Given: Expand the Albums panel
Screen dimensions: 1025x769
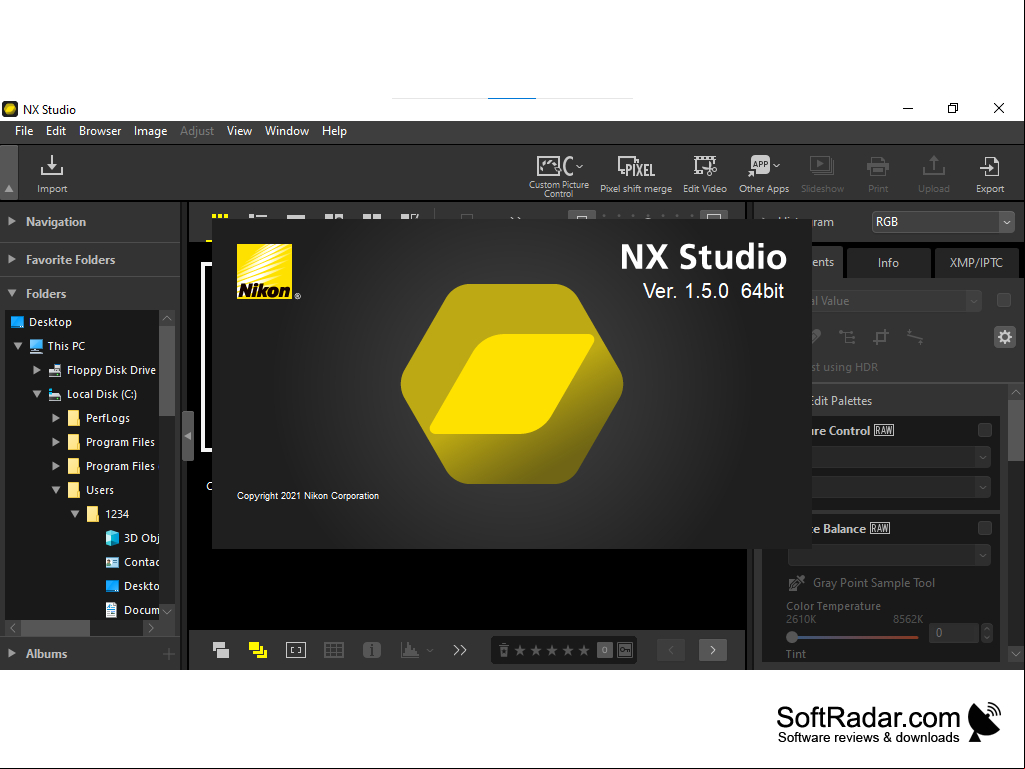Looking at the screenshot, I should pyautogui.click(x=12, y=653).
